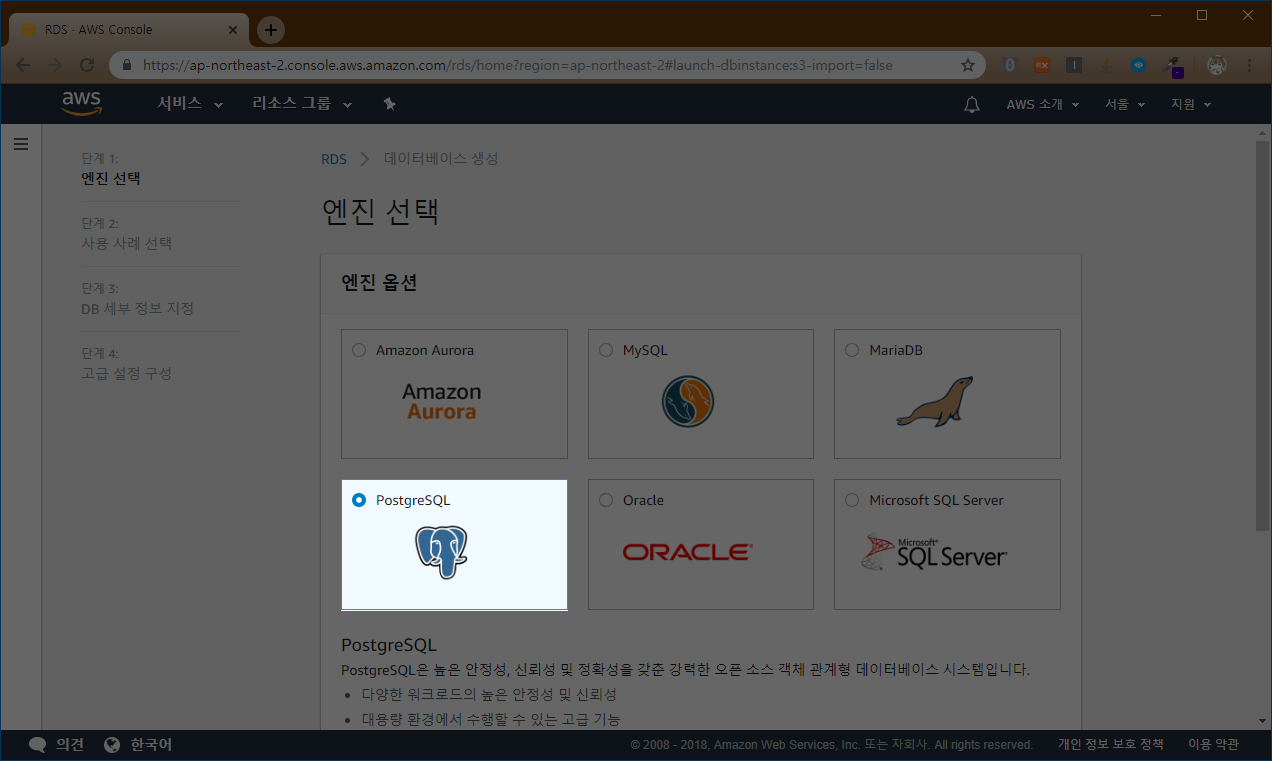Click the eyedropper color picker extension
This screenshot has width=1272, height=761.
[1174, 66]
